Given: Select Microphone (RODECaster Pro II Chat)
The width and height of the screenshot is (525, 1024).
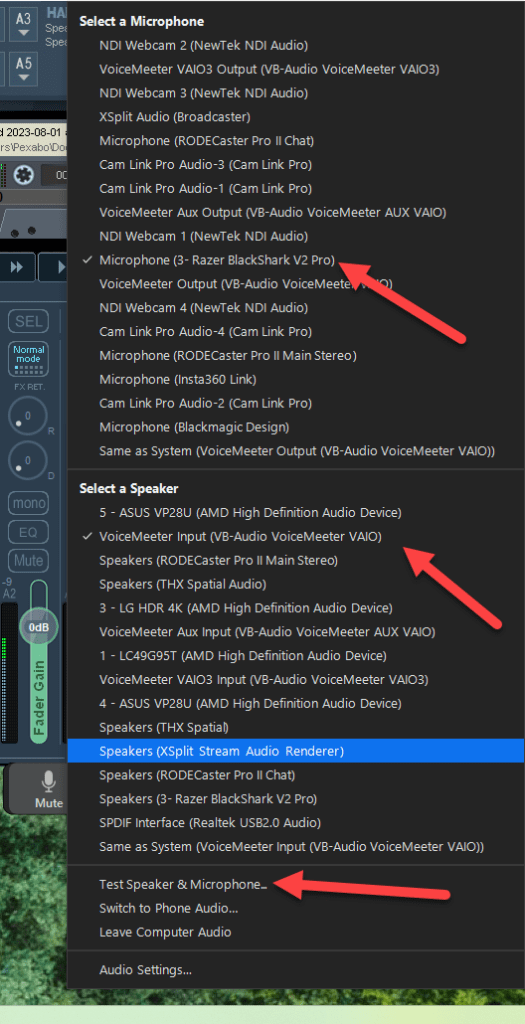Looking at the screenshot, I should tap(207, 141).
